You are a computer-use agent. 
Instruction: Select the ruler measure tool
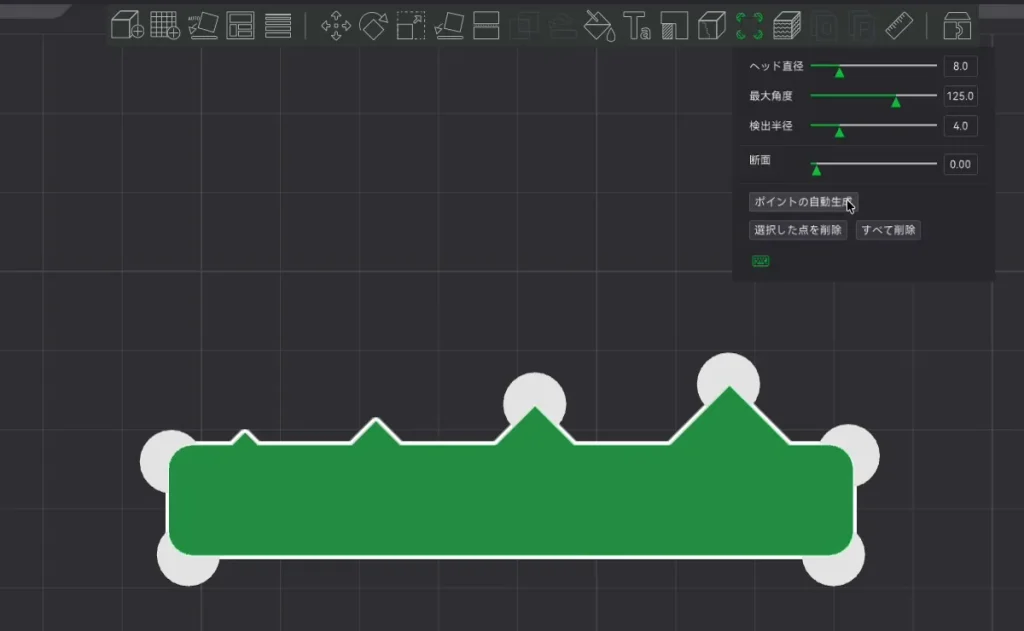click(899, 26)
